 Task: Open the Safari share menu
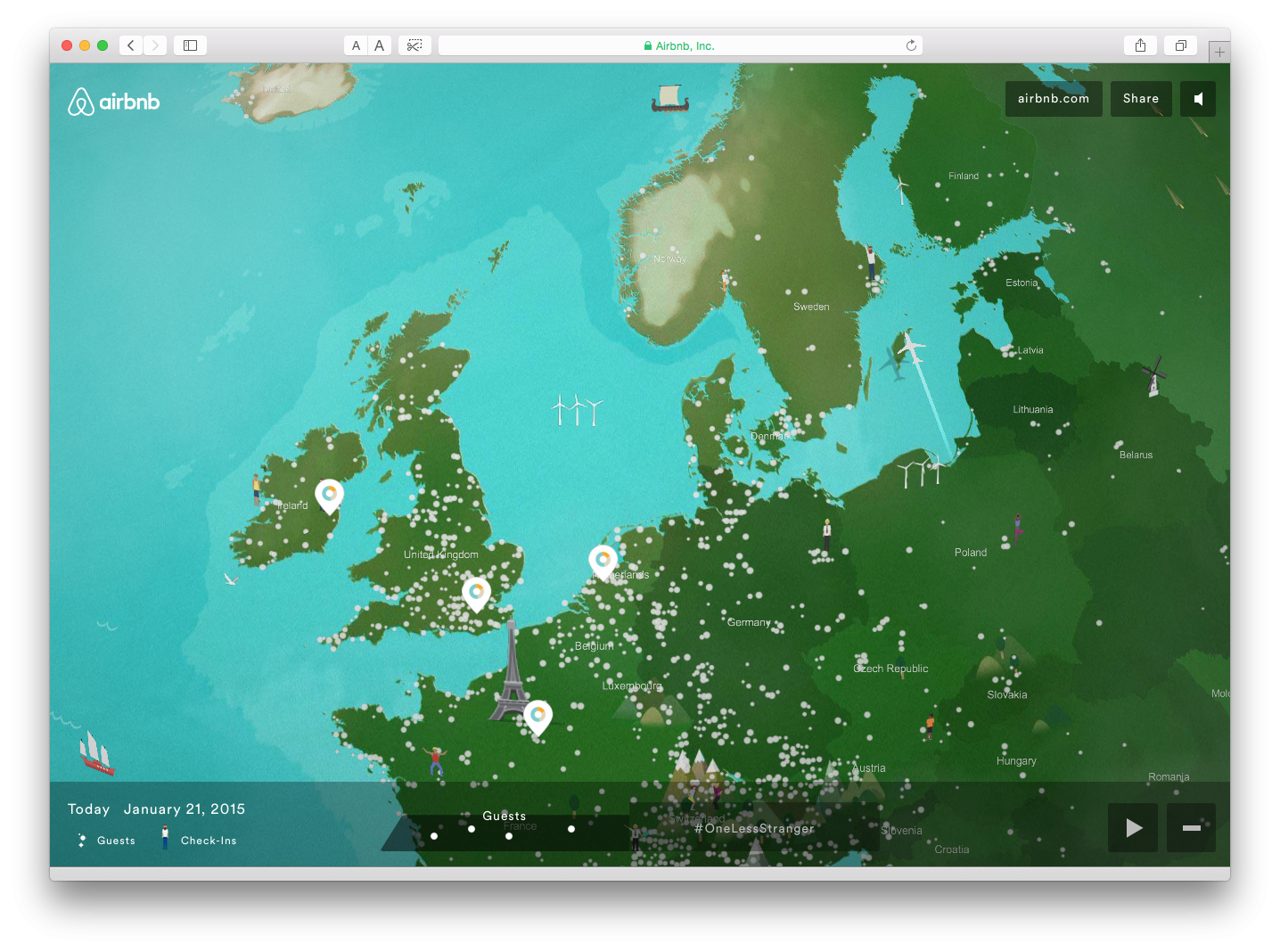tap(1140, 45)
